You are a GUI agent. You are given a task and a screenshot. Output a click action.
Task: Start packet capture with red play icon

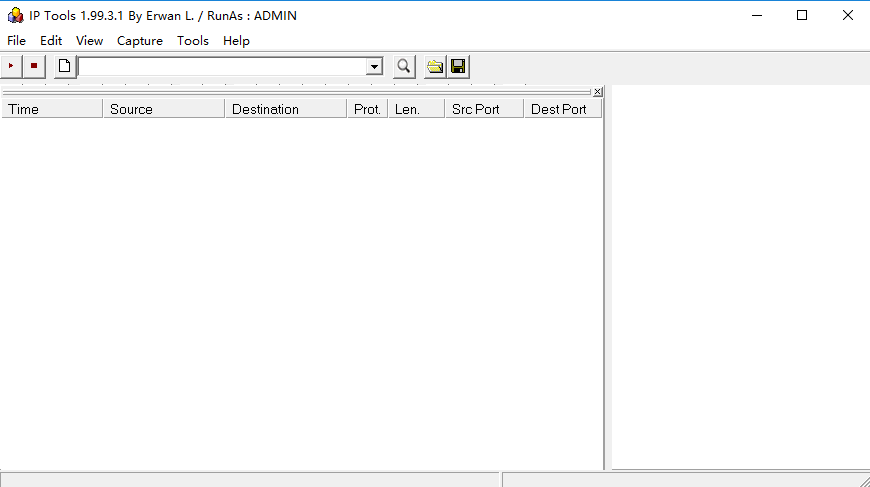point(11,67)
